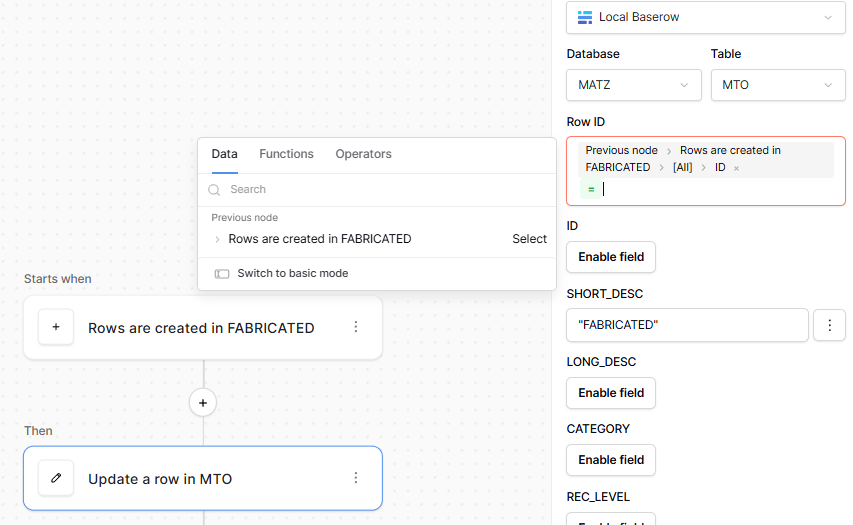Click the SHORT_DESC "FABRICATED" input field

pos(687,325)
